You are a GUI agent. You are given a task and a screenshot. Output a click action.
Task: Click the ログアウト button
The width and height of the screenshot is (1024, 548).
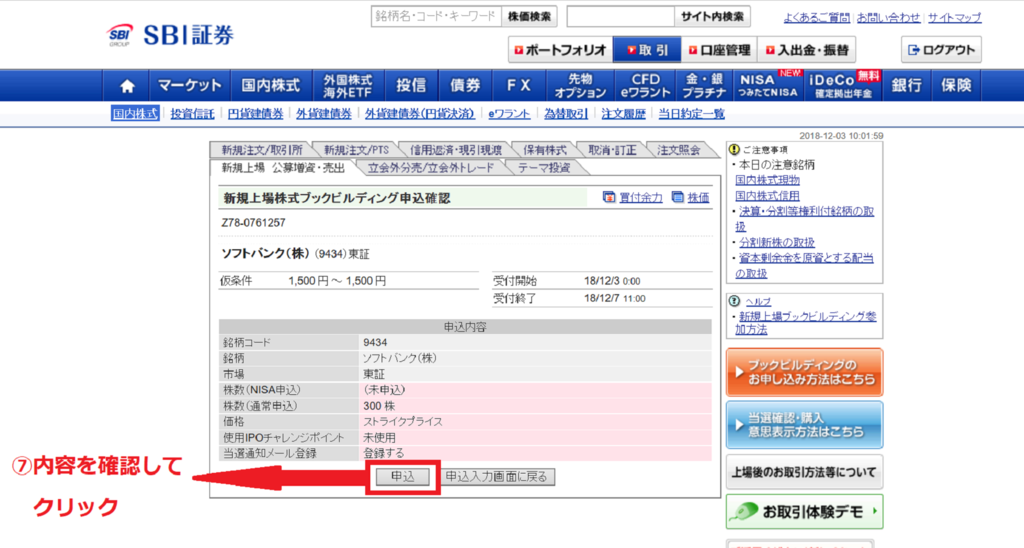(x=941, y=50)
